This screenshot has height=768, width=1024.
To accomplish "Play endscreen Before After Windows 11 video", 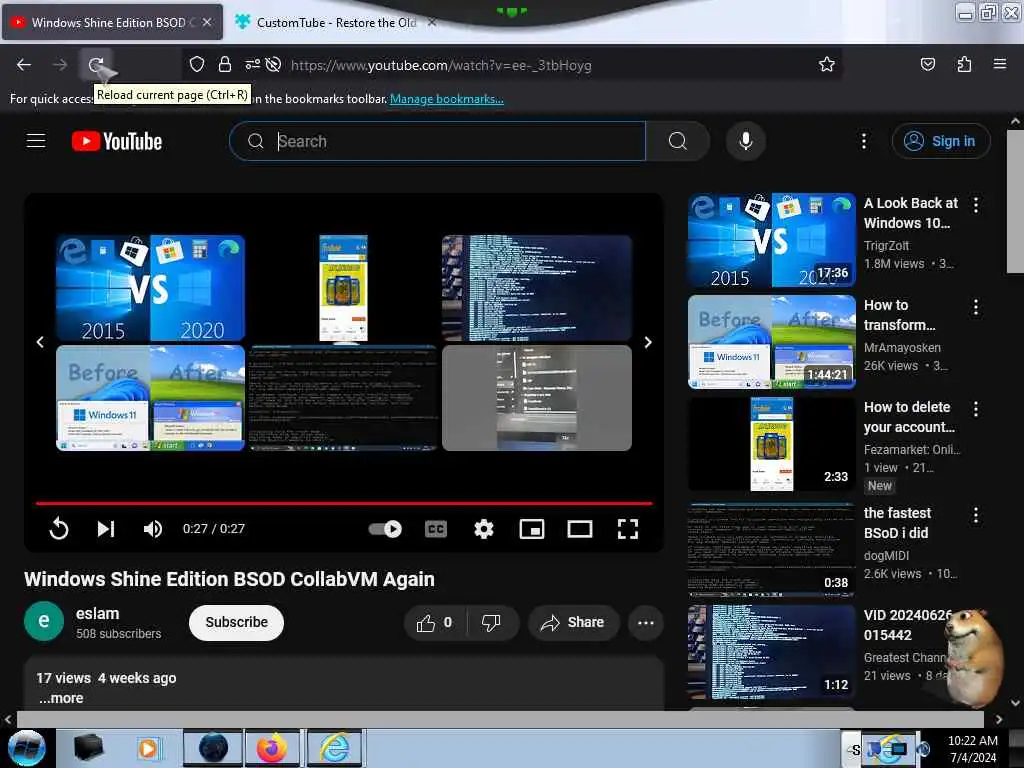I will click(150, 398).
